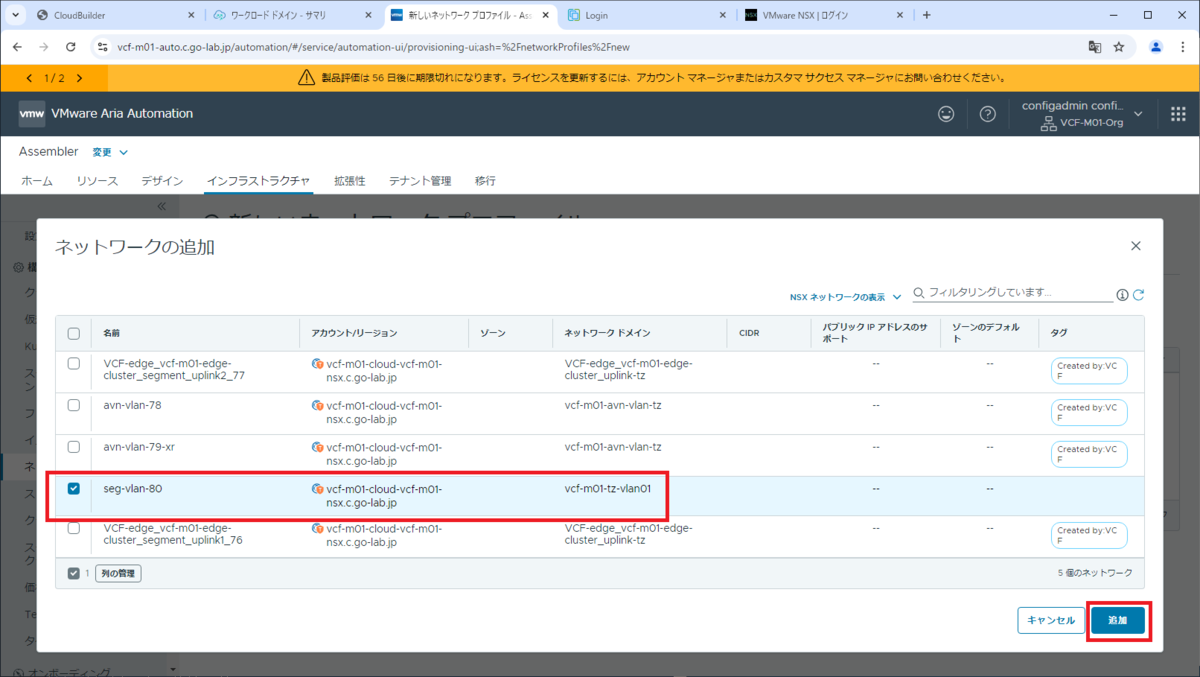Click the search magnifier icon

(x=919, y=294)
